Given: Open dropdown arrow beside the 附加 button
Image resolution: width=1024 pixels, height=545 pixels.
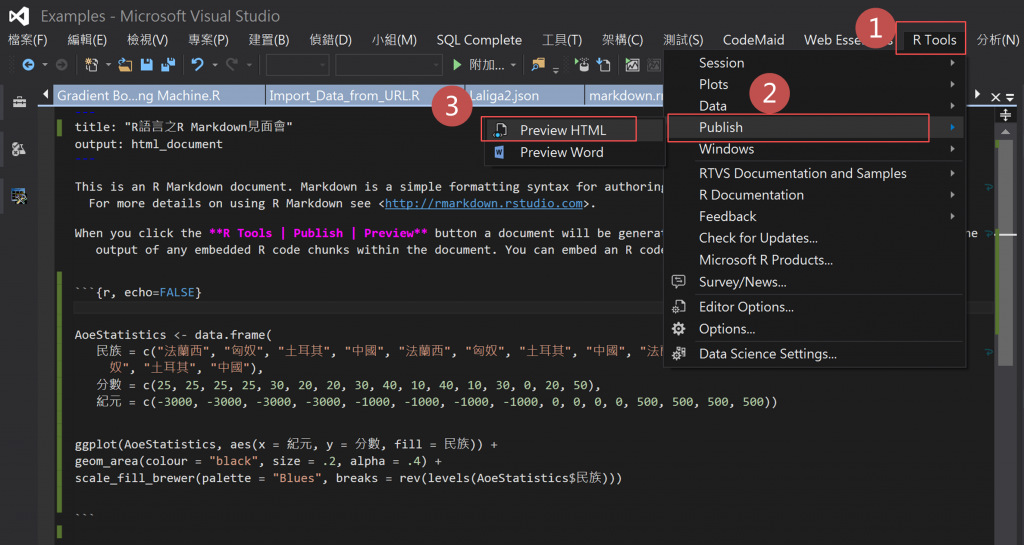Looking at the screenshot, I should click(x=513, y=65).
